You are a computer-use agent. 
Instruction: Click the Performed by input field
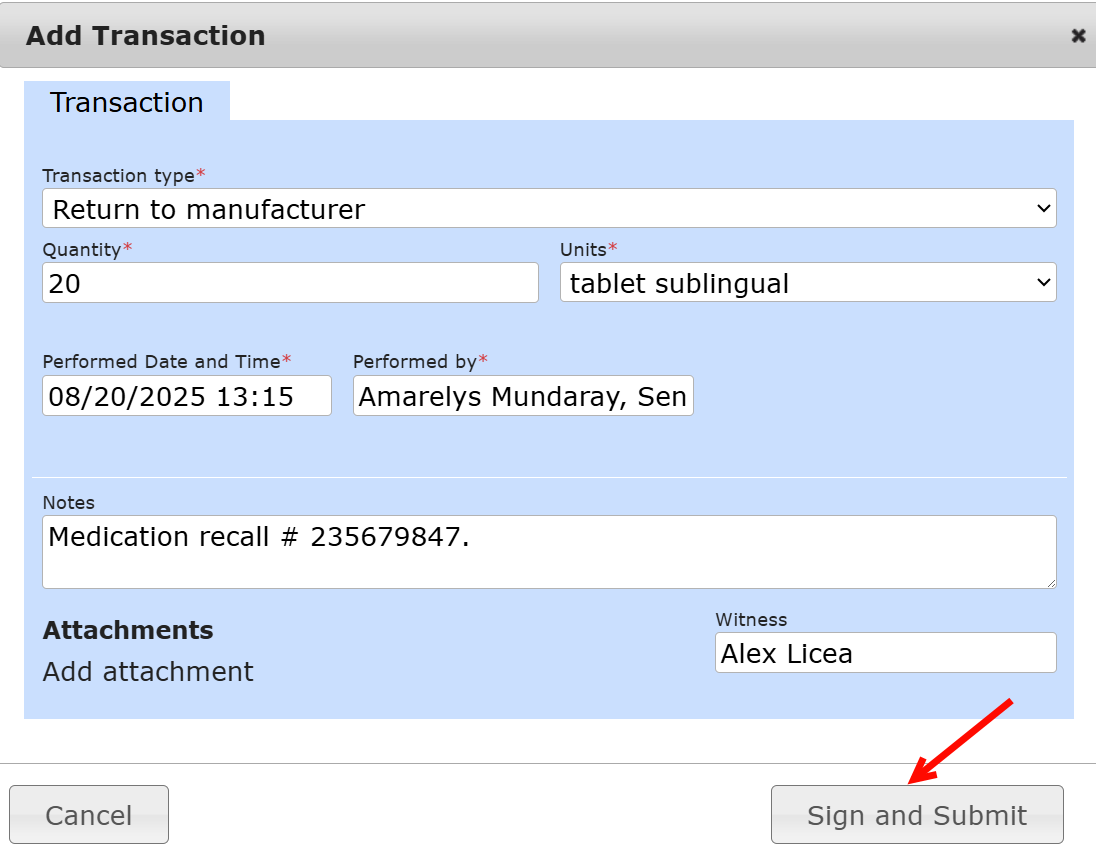[x=523, y=396]
